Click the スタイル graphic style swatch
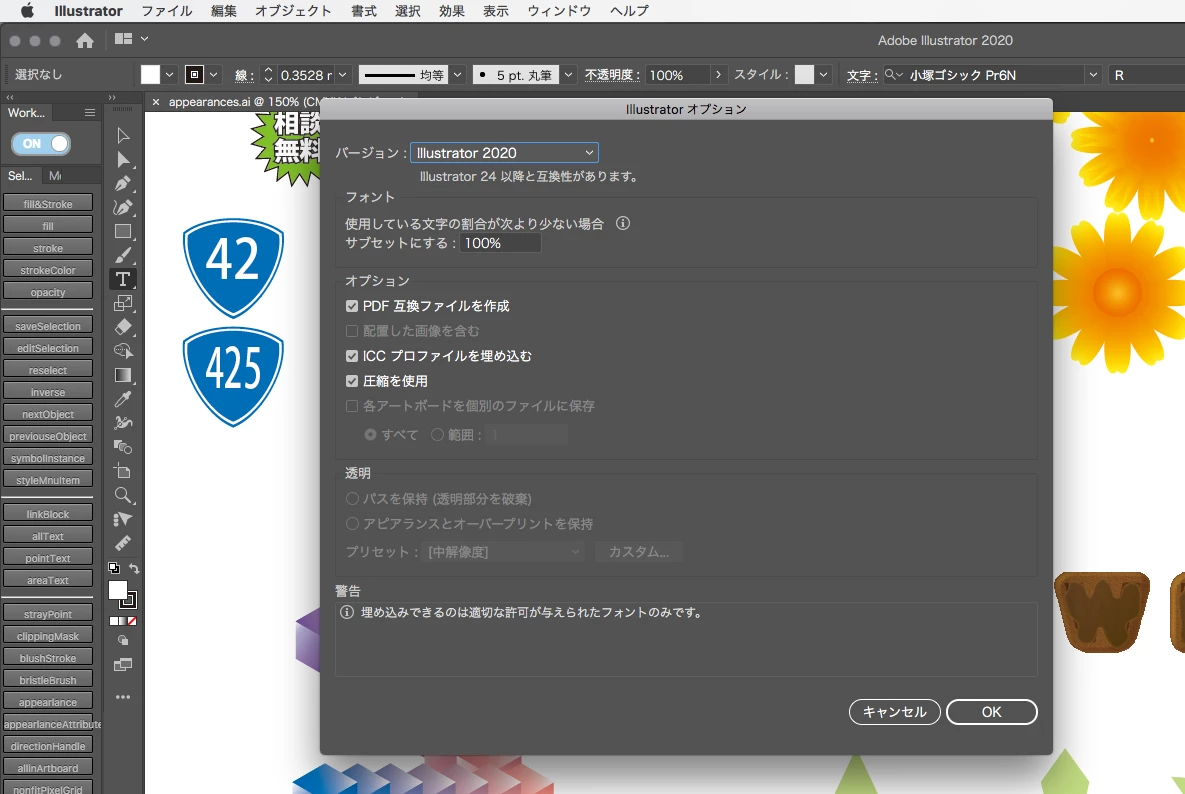This screenshot has height=794, width=1185. 805,75
